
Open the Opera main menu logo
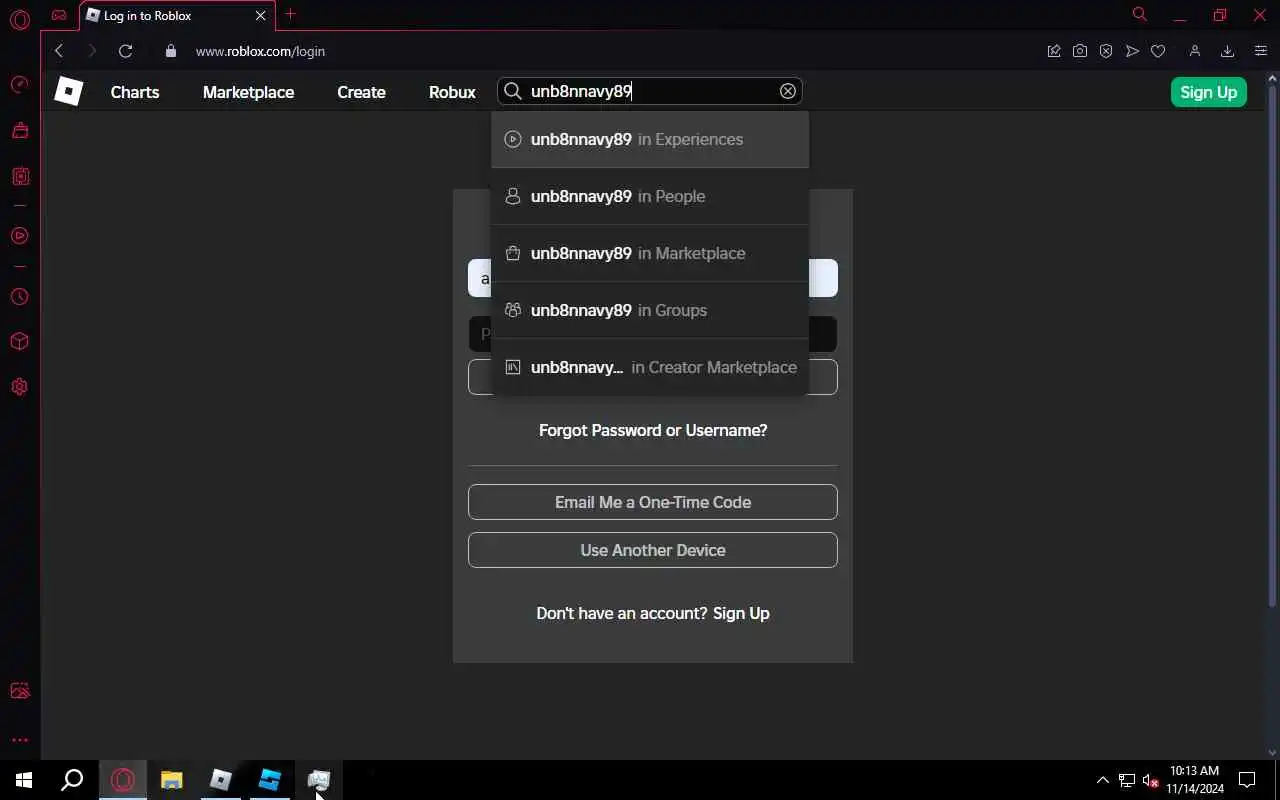[x=20, y=19]
